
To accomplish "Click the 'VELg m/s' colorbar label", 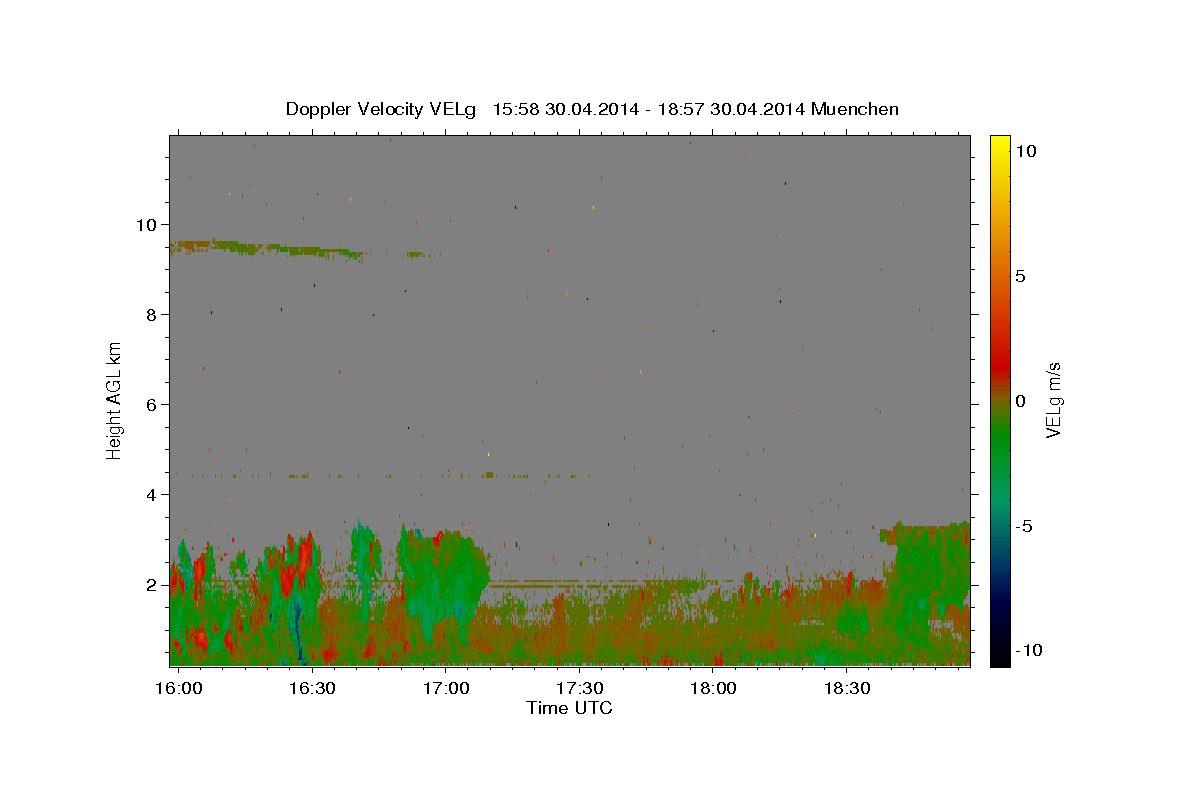I will tap(1053, 400).
